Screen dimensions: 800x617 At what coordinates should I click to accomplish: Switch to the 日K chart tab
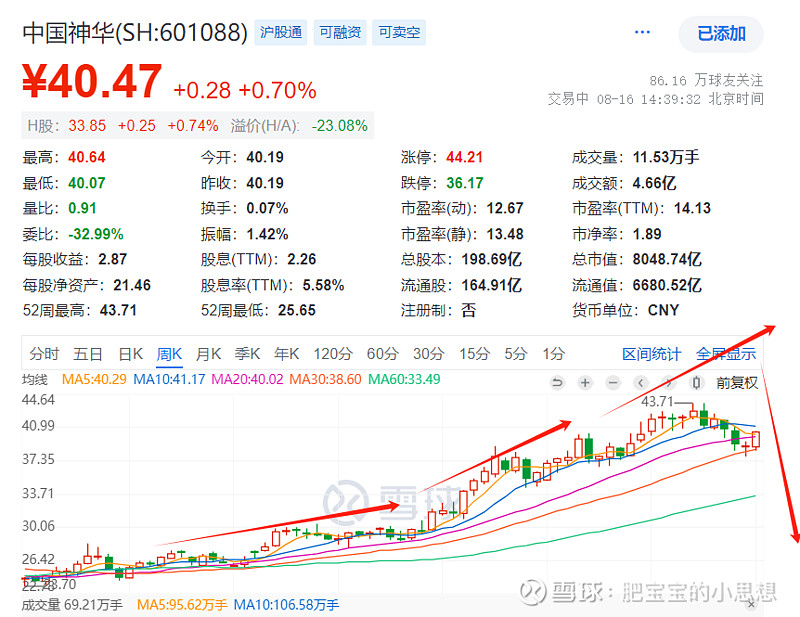coord(131,354)
